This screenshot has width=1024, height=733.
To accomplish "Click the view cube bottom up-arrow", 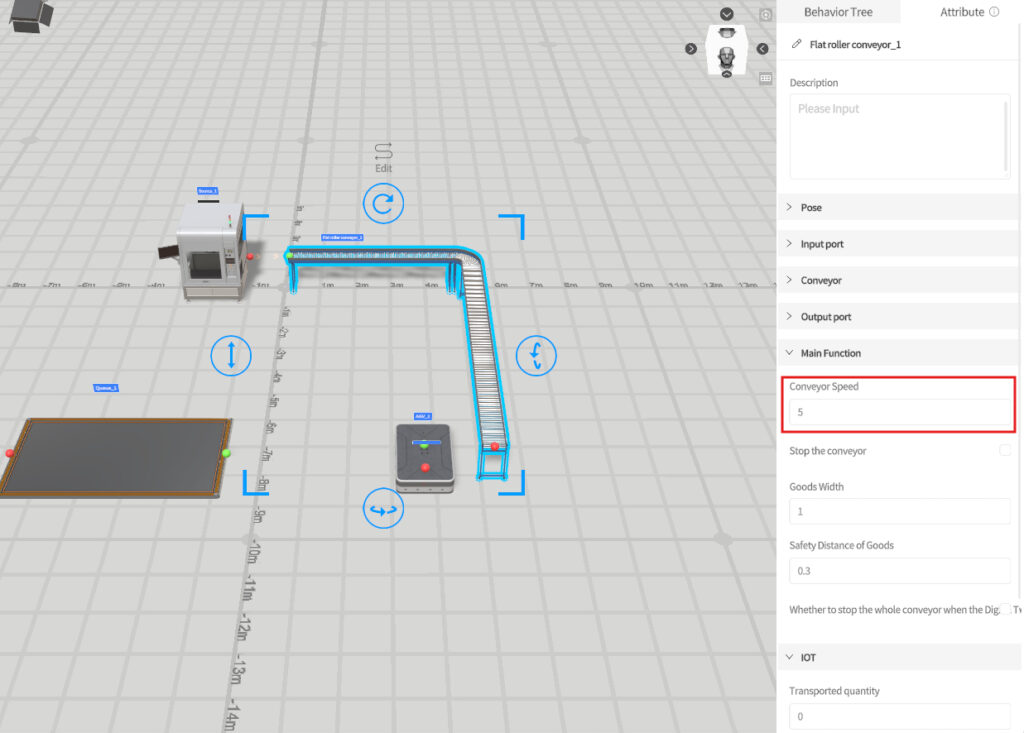I will [726, 74].
